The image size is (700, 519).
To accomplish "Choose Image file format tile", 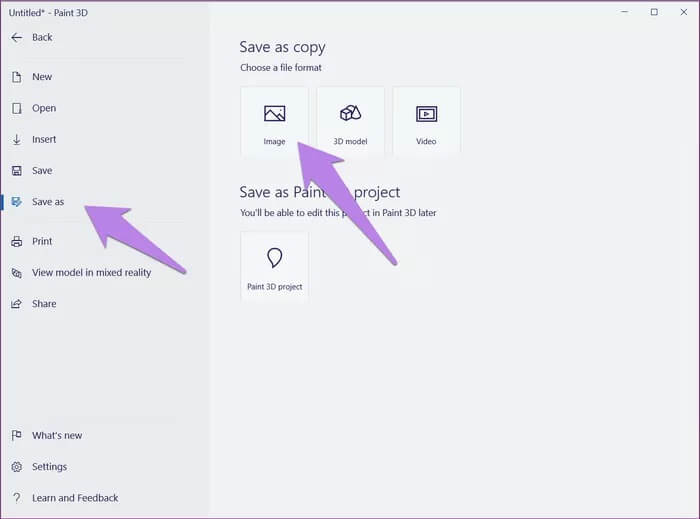I will tap(275, 121).
